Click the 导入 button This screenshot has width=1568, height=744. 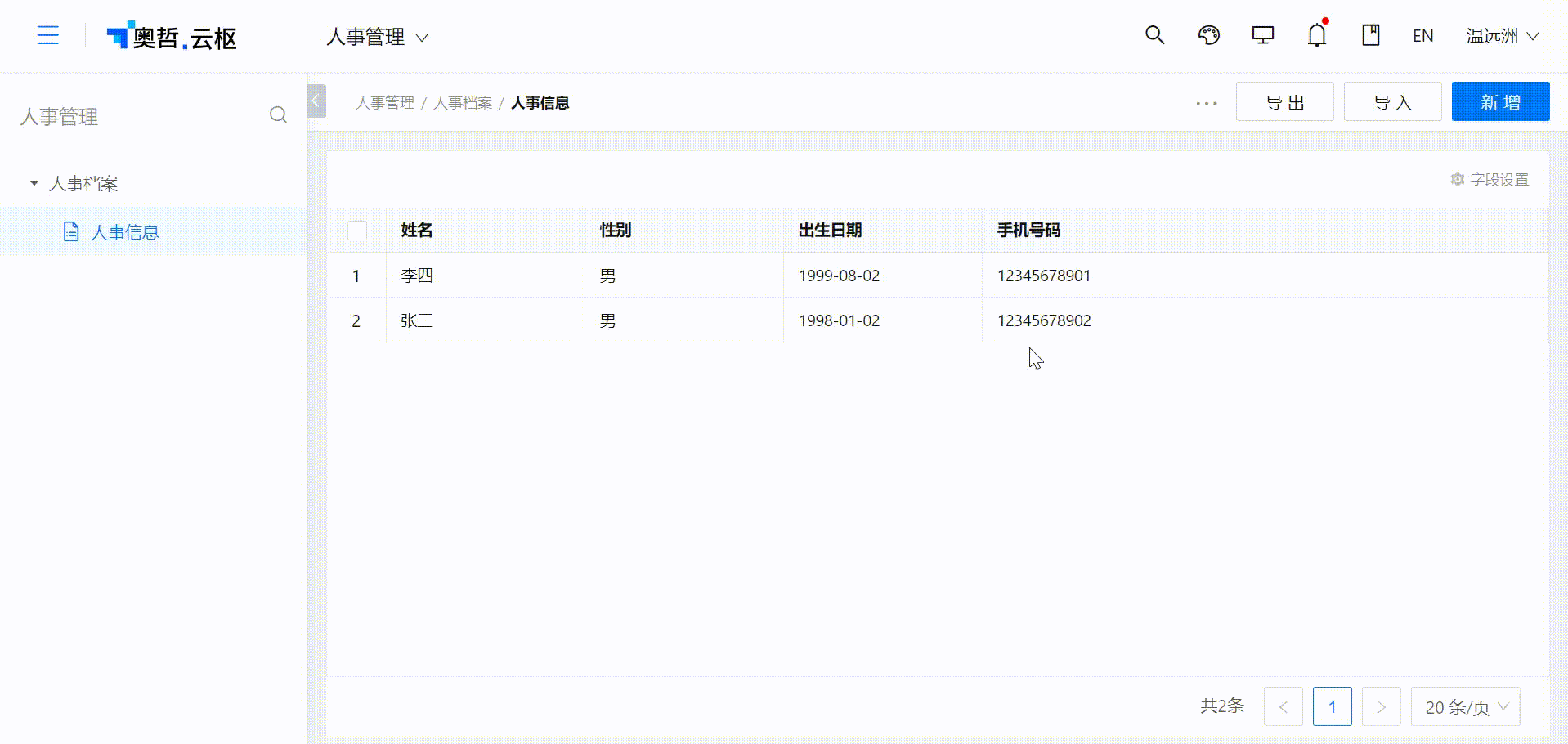click(1393, 101)
